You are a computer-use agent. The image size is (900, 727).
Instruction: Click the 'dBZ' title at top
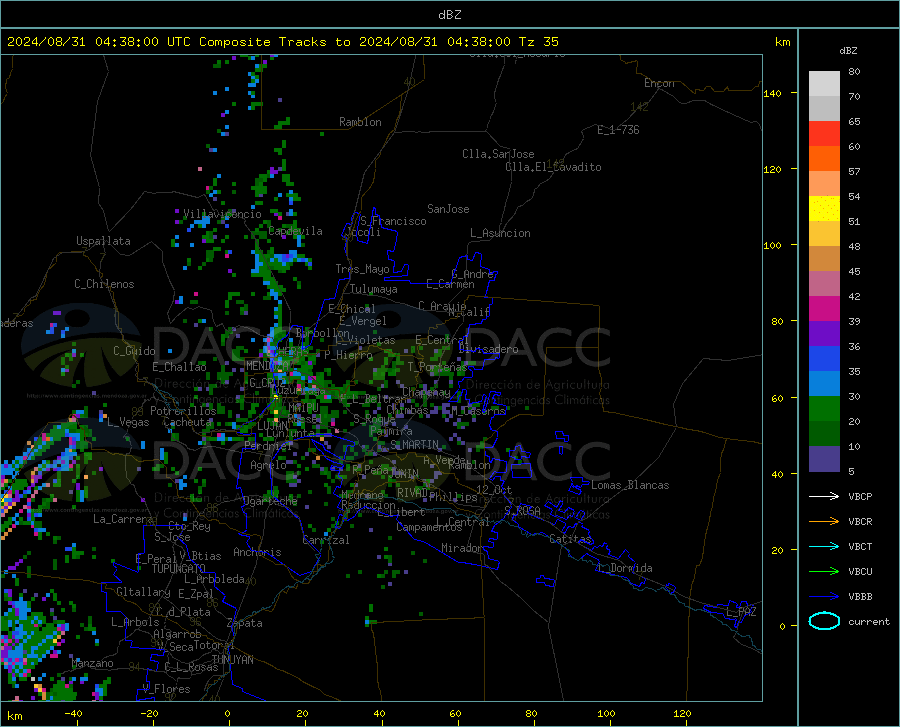pyautogui.click(x=449, y=15)
